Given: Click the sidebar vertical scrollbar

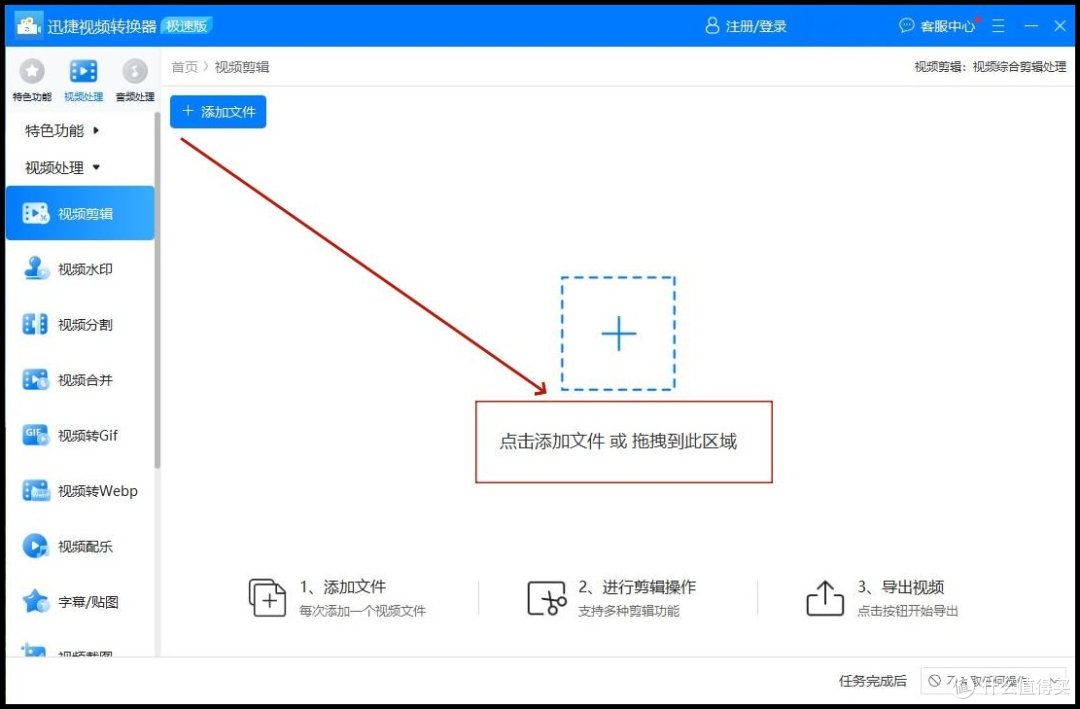Looking at the screenshot, I should (x=158, y=289).
